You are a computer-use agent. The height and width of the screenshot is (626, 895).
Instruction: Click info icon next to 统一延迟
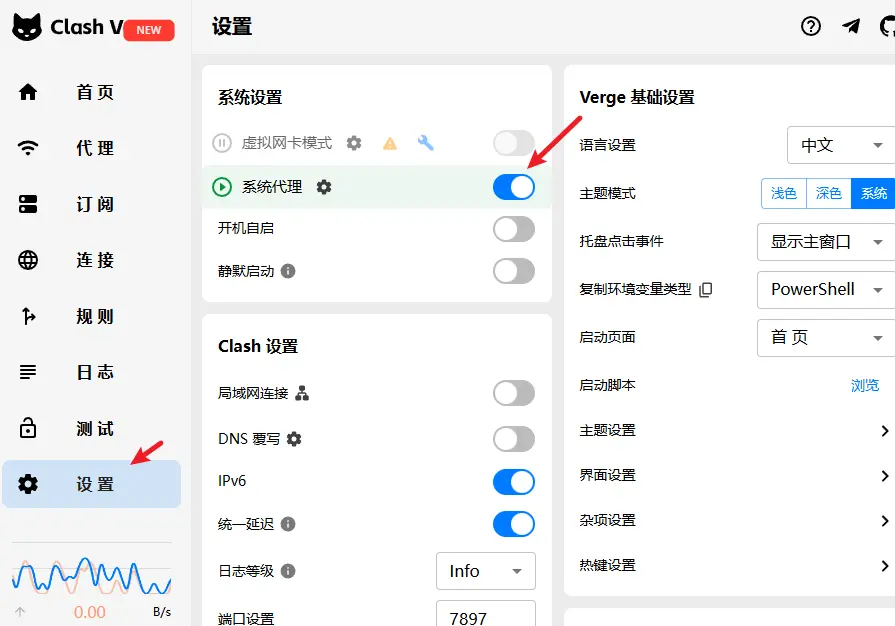coord(288,524)
